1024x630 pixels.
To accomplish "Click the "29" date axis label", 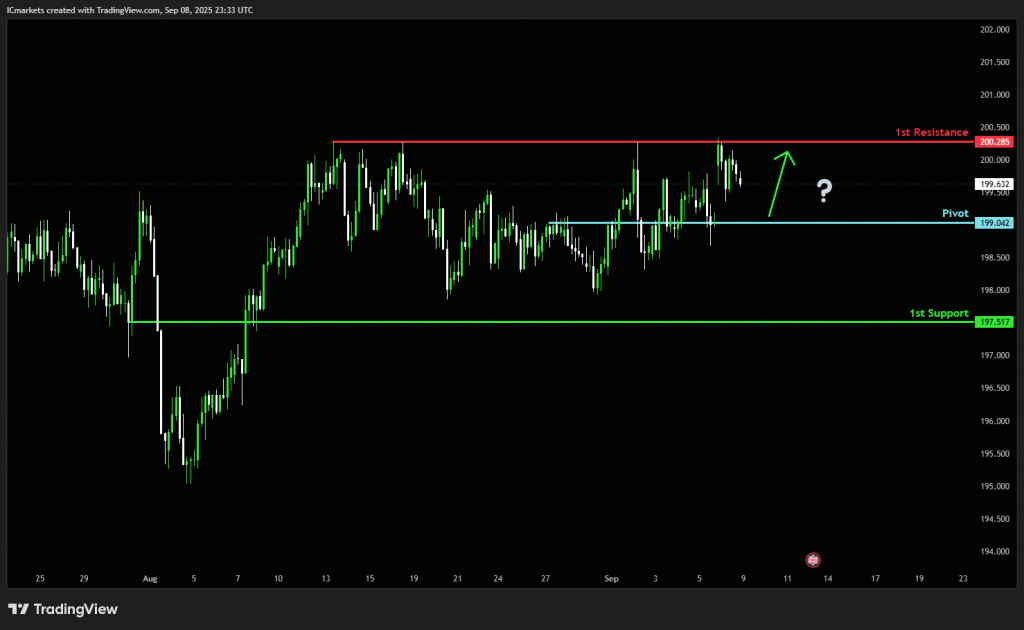I will [84, 578].
